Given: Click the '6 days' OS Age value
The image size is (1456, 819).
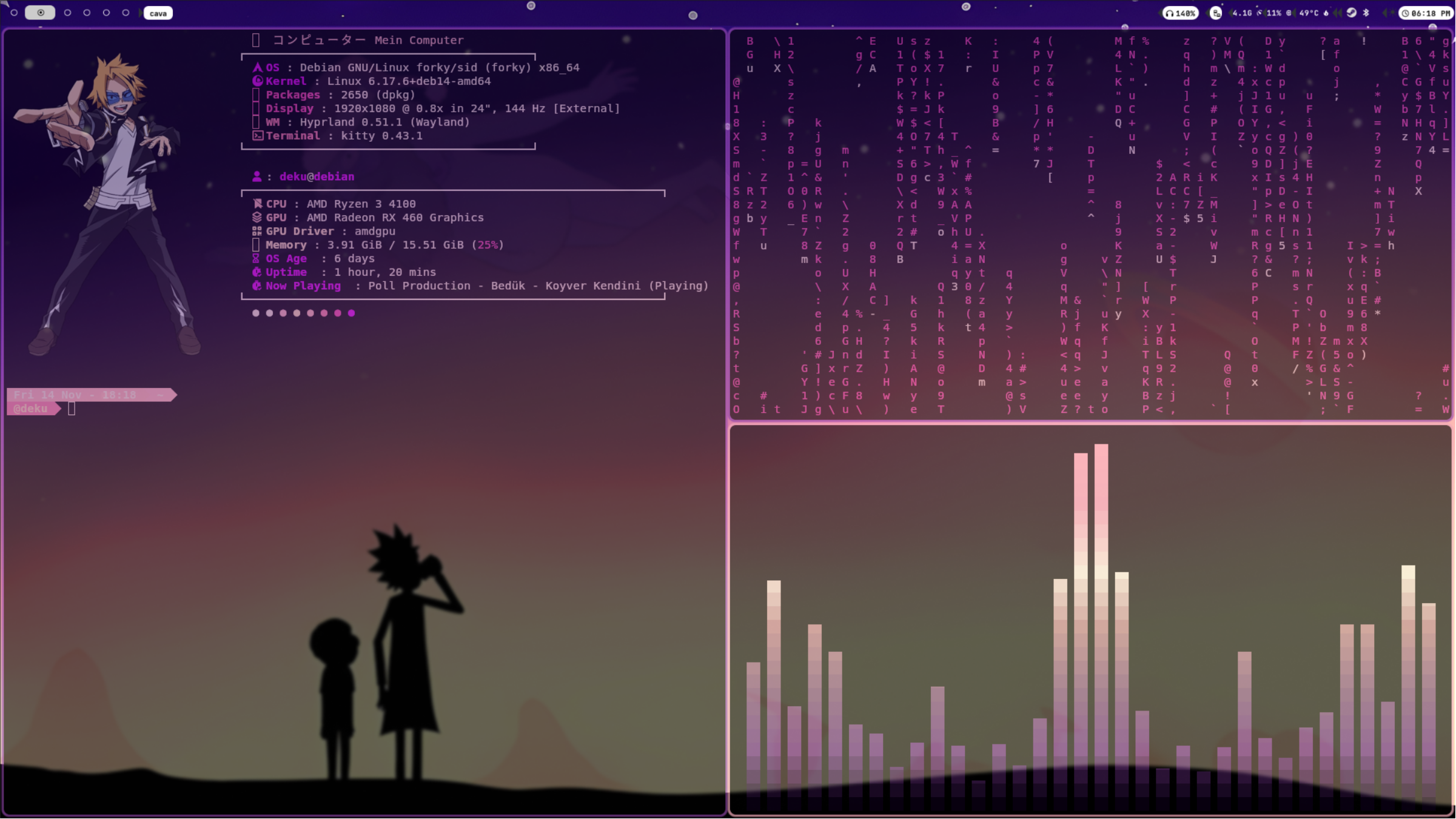Looking at the screenshot, I should point(354,258).
